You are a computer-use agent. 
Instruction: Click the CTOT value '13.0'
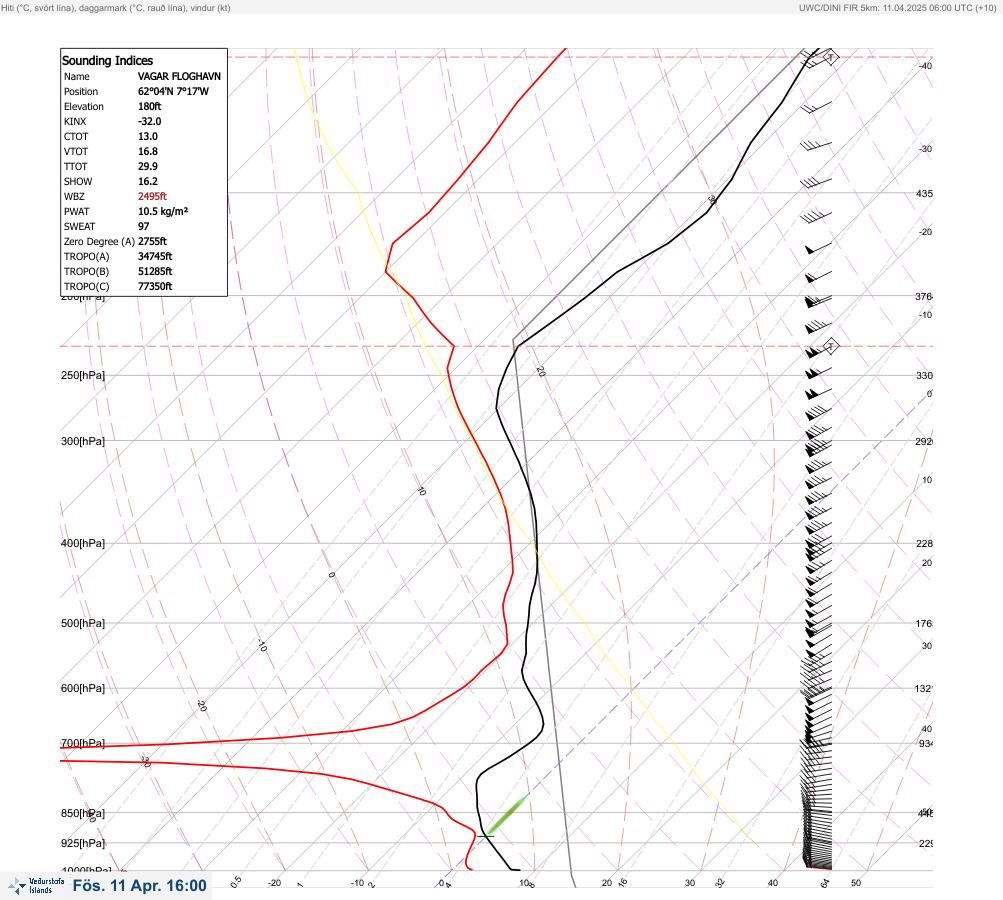pyautogui.click(x=148, y=136)
